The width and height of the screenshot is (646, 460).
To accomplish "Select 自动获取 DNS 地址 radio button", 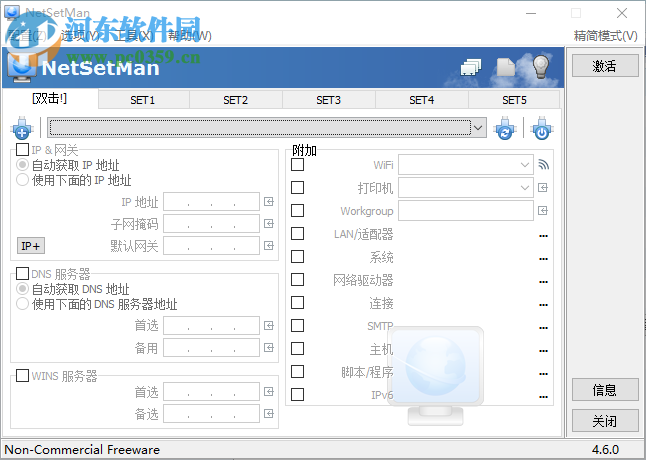I will click(22, 289).
